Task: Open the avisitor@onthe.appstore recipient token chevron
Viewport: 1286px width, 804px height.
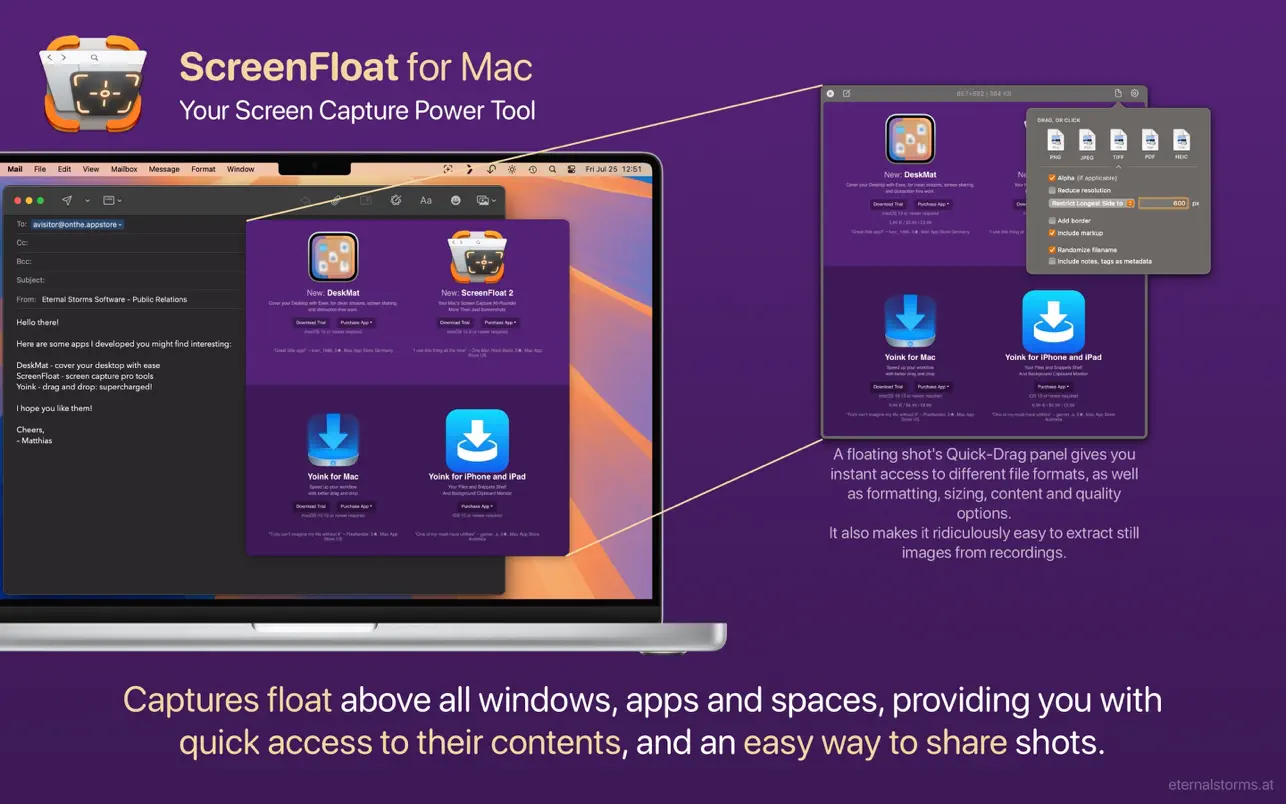Action: click(120, 225)
